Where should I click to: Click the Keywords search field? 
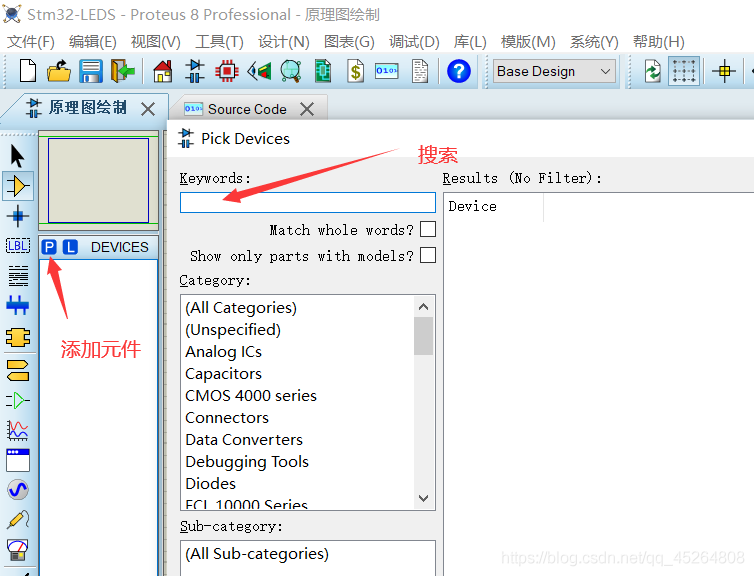click(x=308, y=202)
